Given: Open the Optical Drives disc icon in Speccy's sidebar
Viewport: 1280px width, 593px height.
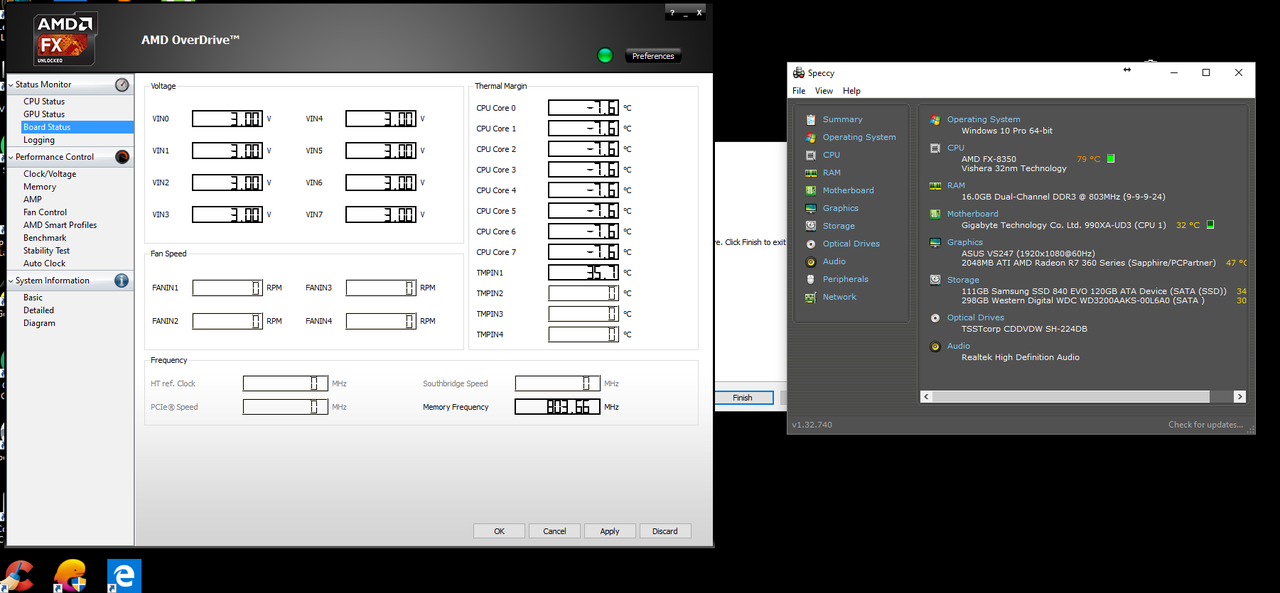Looking at the screenshot, I should click(811, 244).
